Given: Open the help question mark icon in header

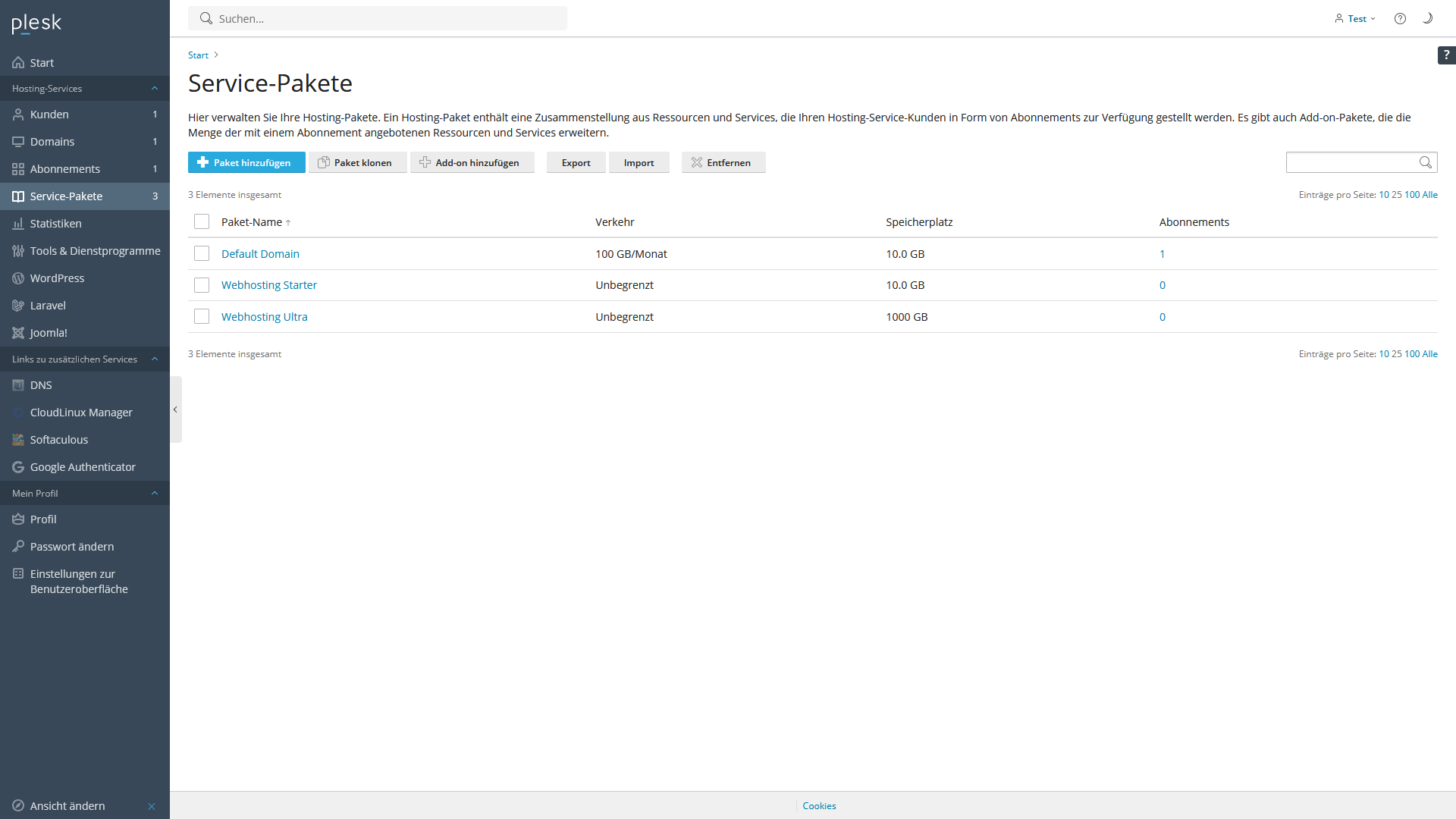Looking at the screenshot, I should pos(1400,18).
